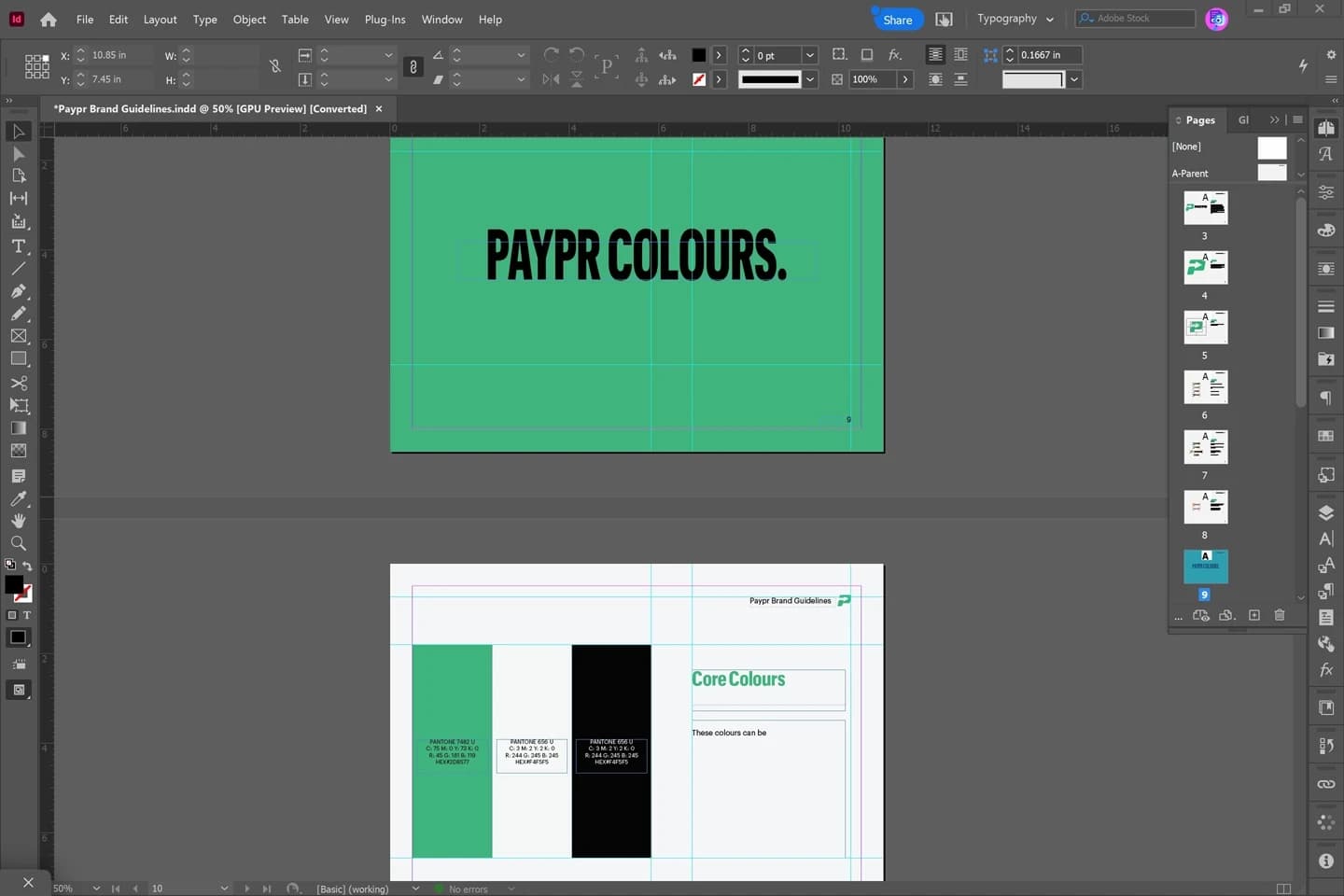1344x896 pixels.
Task: Select the Page tool
Action: (18, 175)
